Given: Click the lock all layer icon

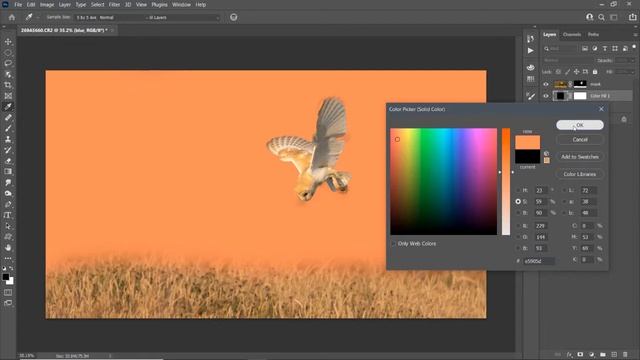Looking at the screenshot, I should click(x=595, y=72).
